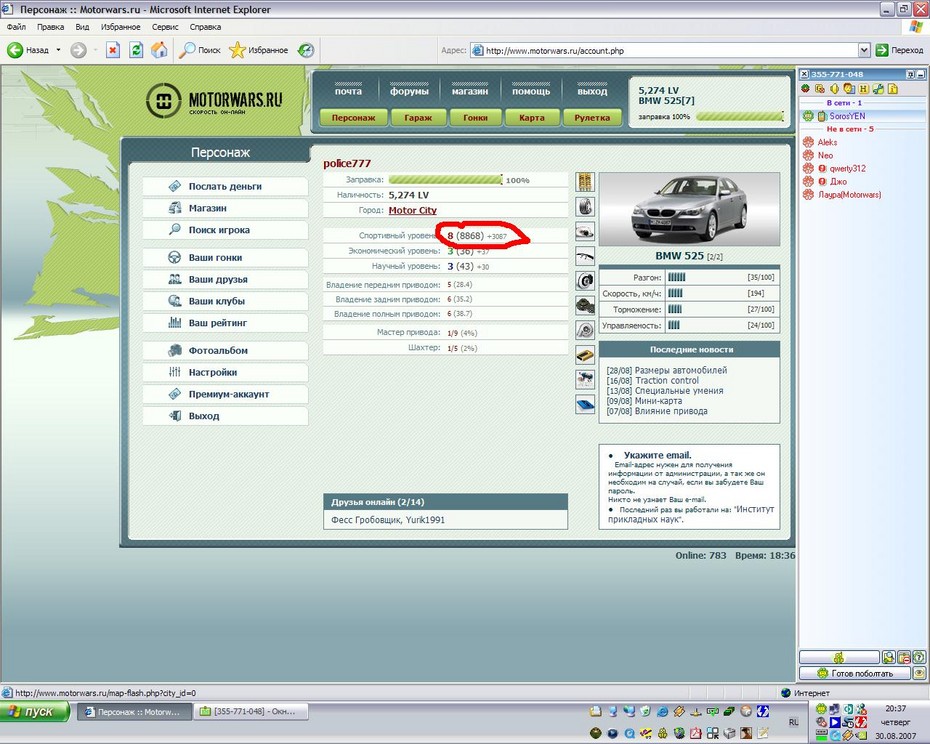This screenshot has height=744, width=930.
Task: Open Фотоальбом in sidebar
Action: click(225, 351)
